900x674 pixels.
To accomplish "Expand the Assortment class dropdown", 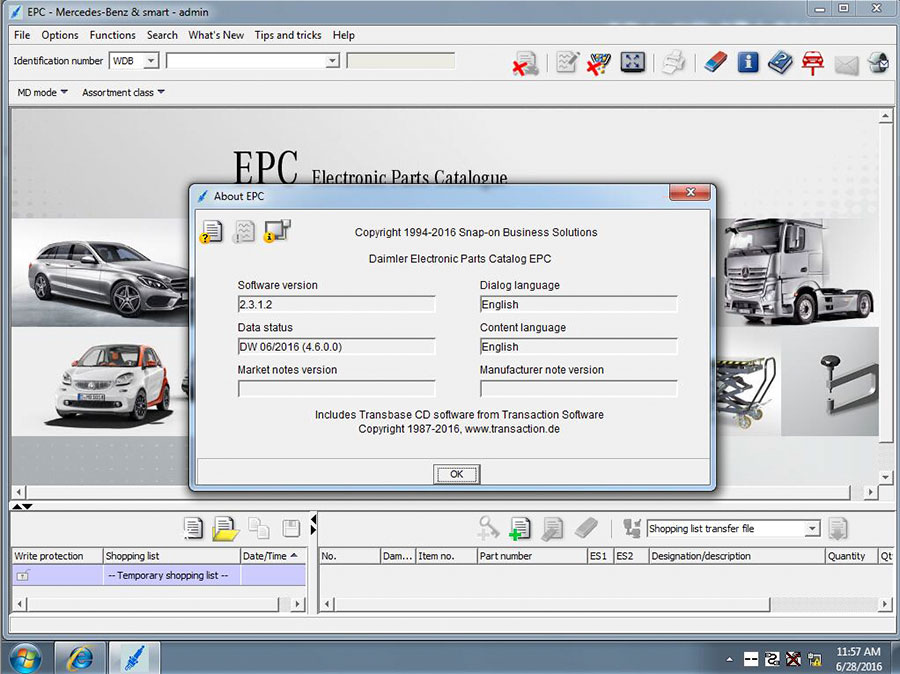I will tap(123, 92).
